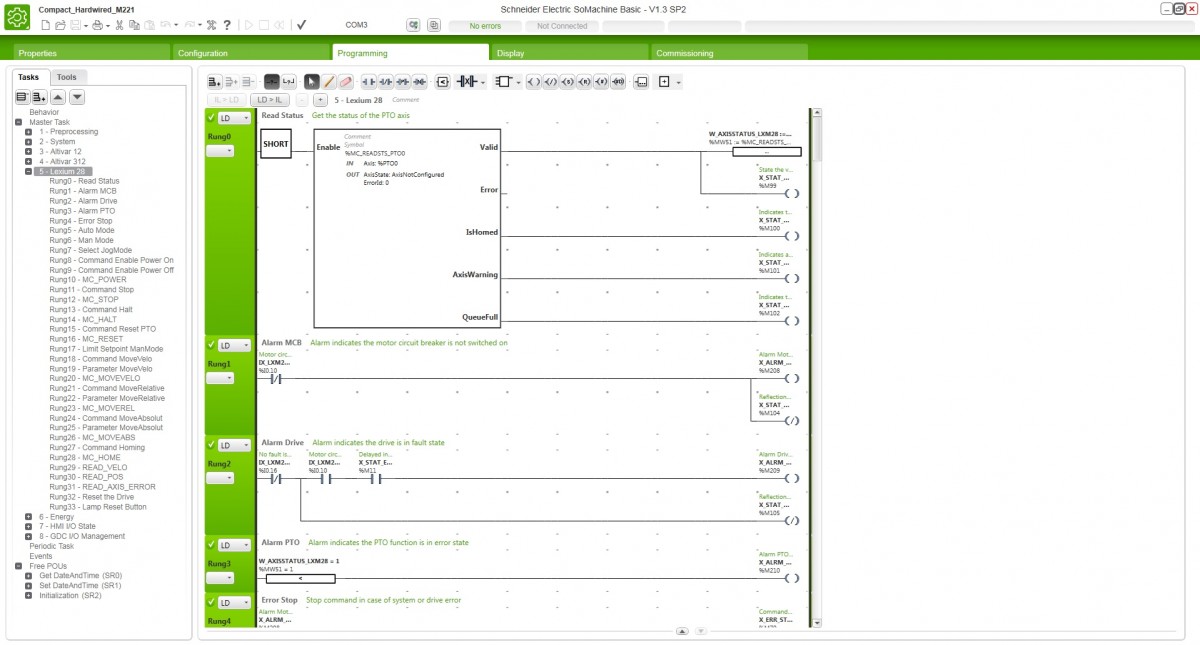The height and width of the screenshot is (645, 1200).
Task: Toggle the green checkmark on Rung1
Action: (211, 345)
